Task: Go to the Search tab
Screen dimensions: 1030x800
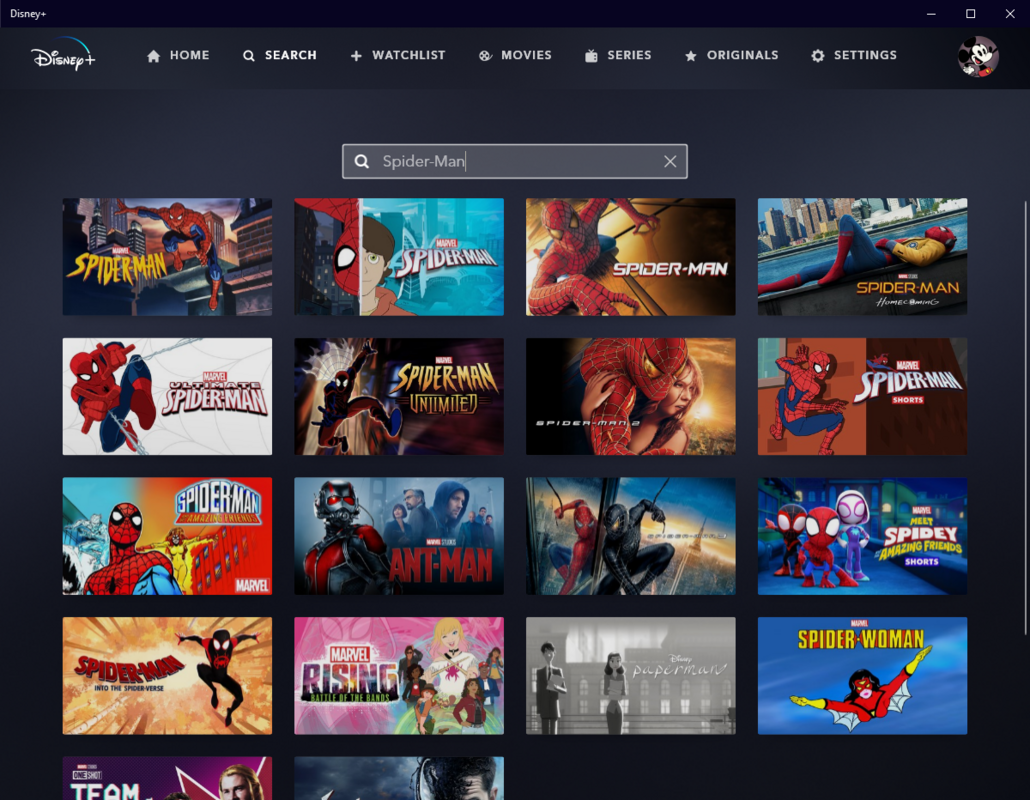Action: click(x=280, y=56)
